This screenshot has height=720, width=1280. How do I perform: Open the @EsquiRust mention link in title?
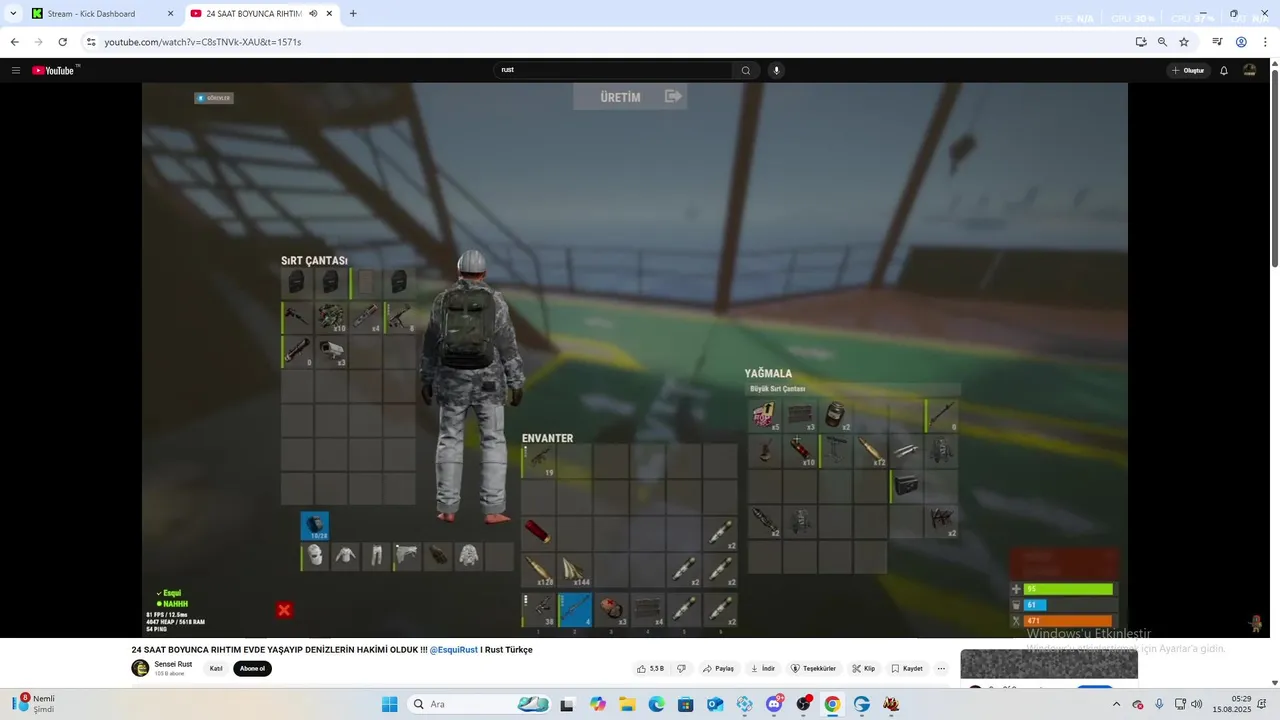453,649
